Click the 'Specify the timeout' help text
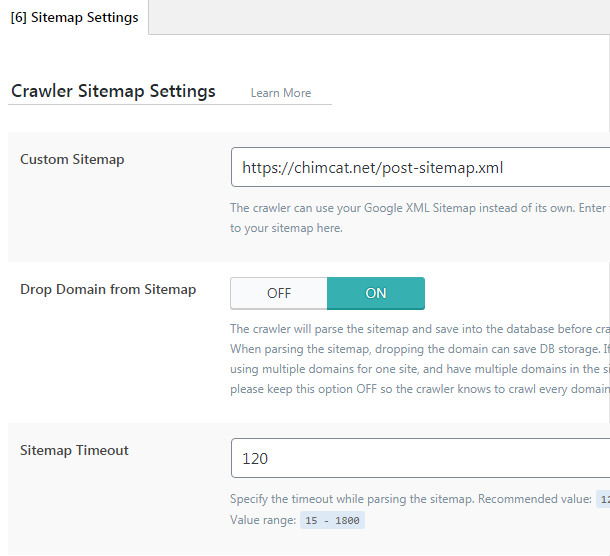Viewport: 610px width, 556px height. point(410,499)
